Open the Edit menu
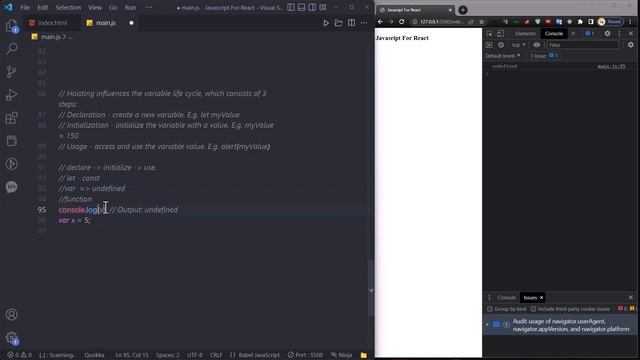 43,7
